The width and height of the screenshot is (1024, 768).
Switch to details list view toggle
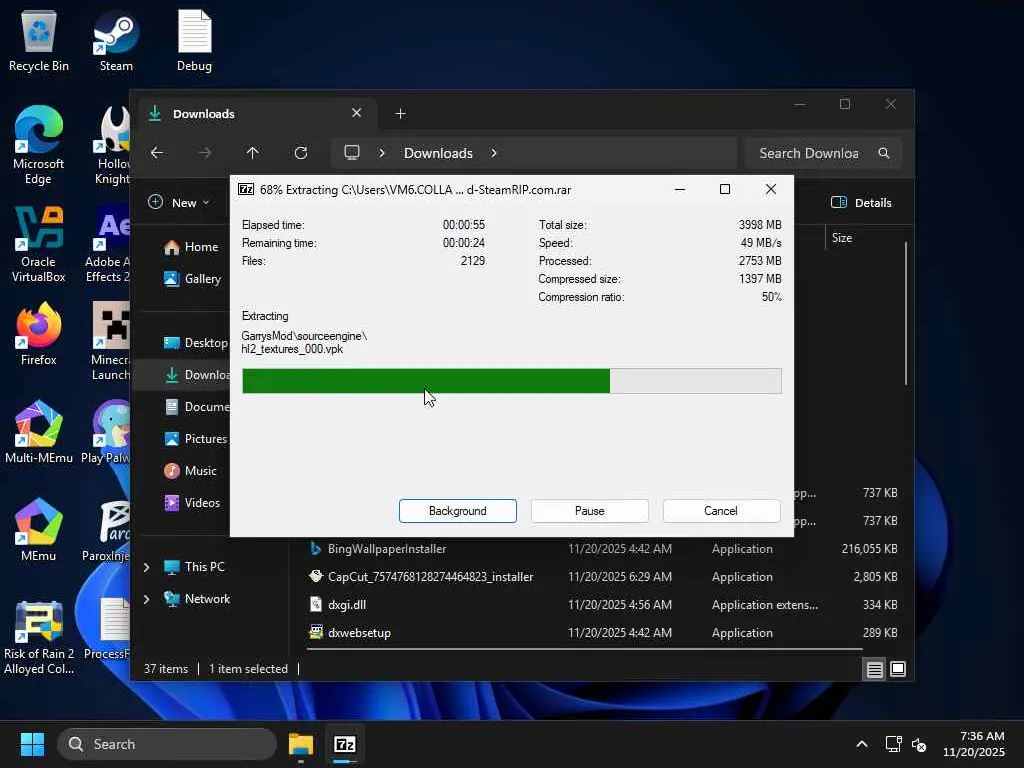[x=875, y=669]
